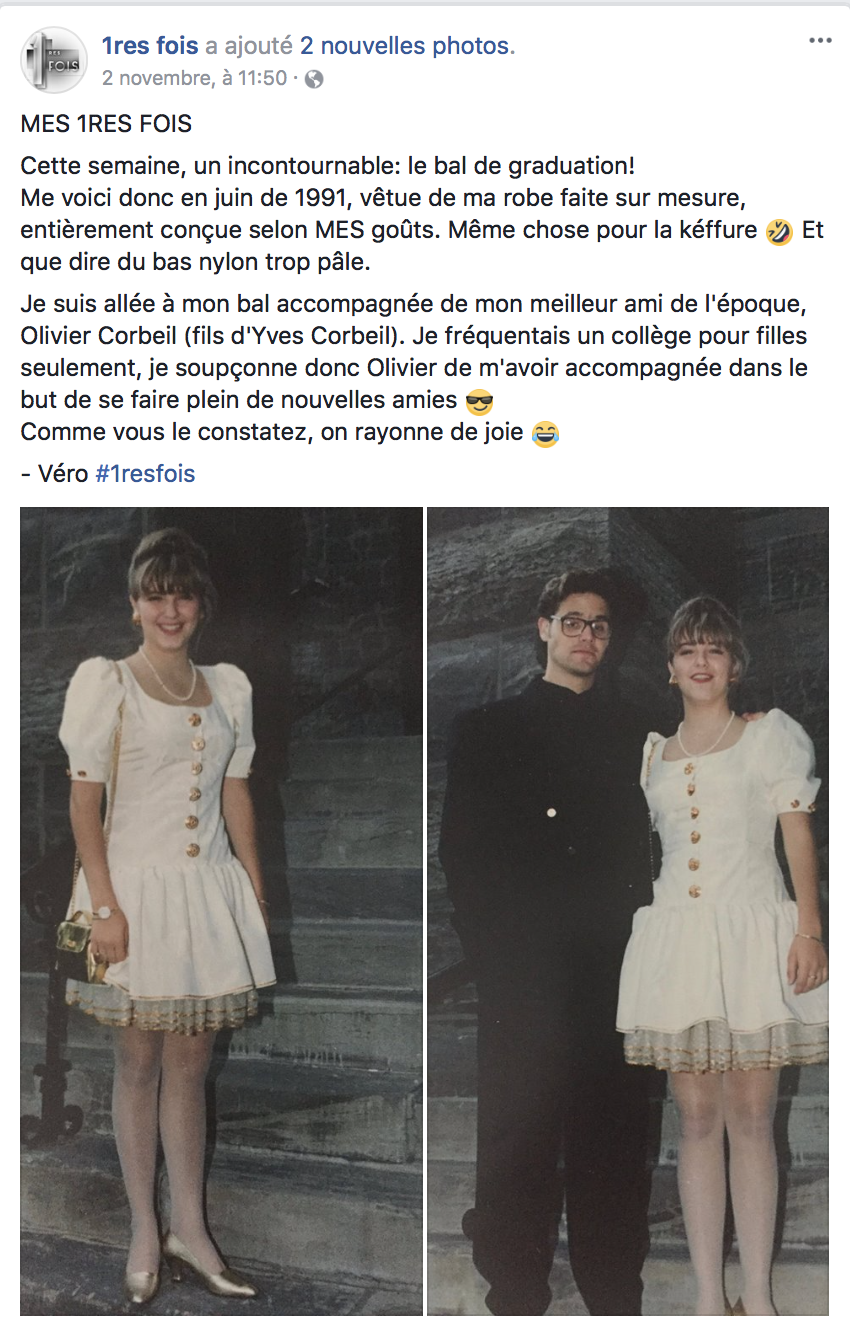Viewport: 850px width, 1330px height.
Task: Click the "- Véro" signature text
Action: pyautogui.click(x=55, y=473)
